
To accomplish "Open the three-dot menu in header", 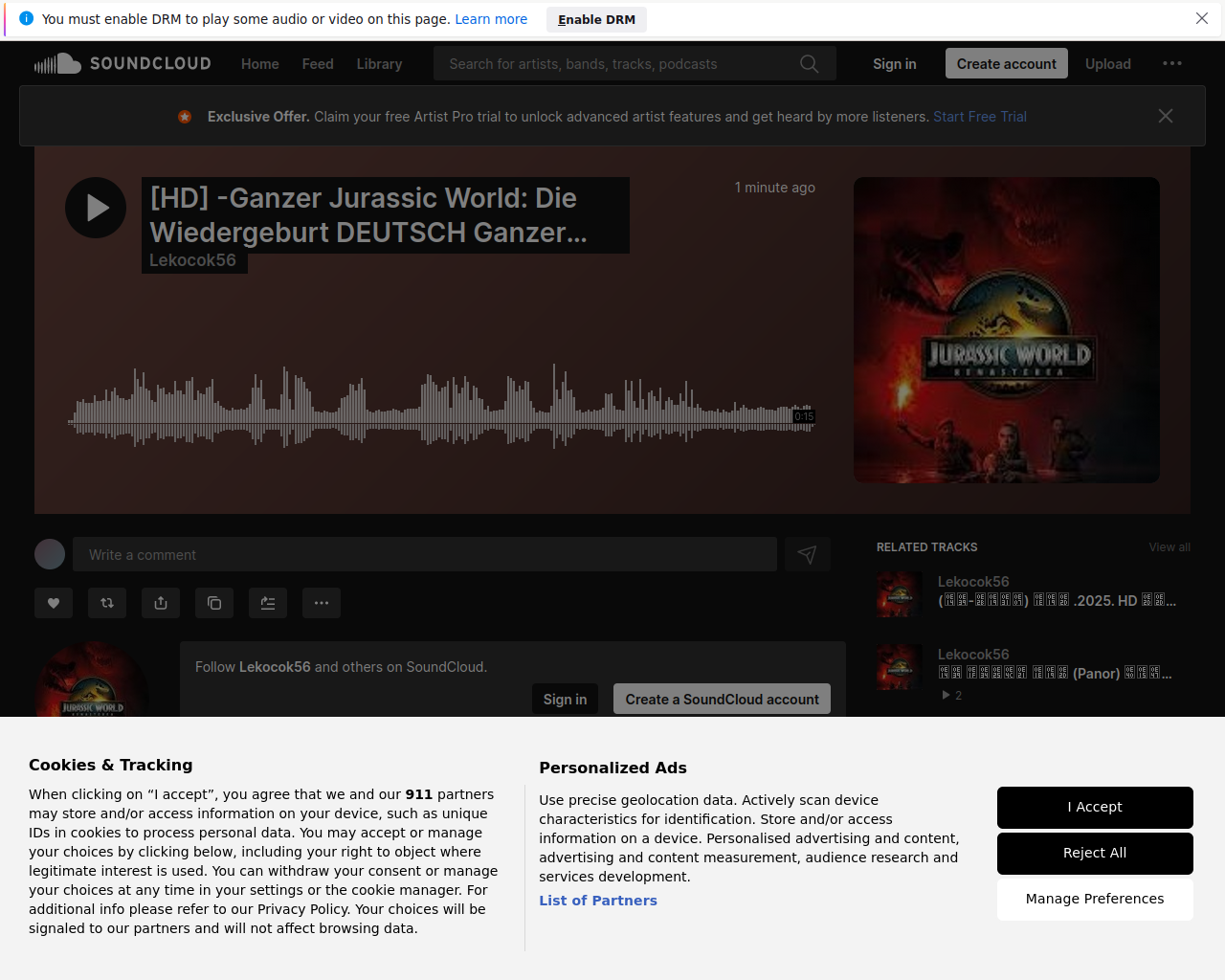I will coord(1172,63).
